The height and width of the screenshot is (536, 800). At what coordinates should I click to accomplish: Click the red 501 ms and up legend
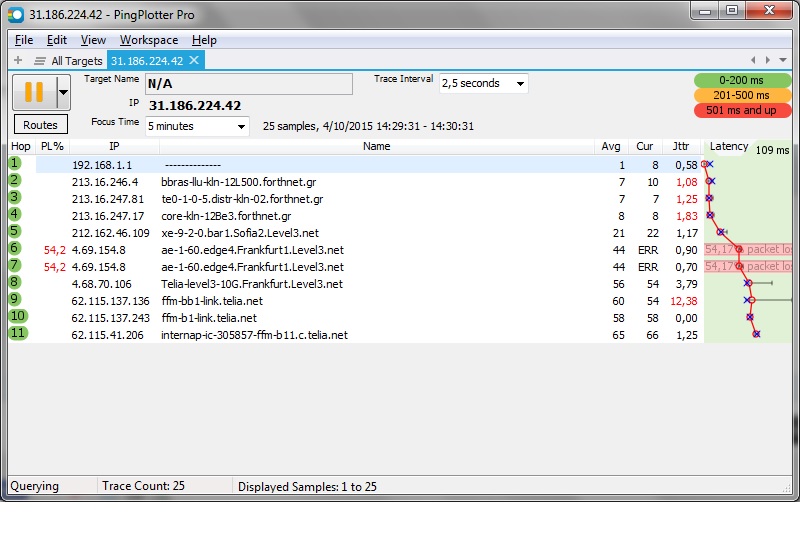[742, 110]
